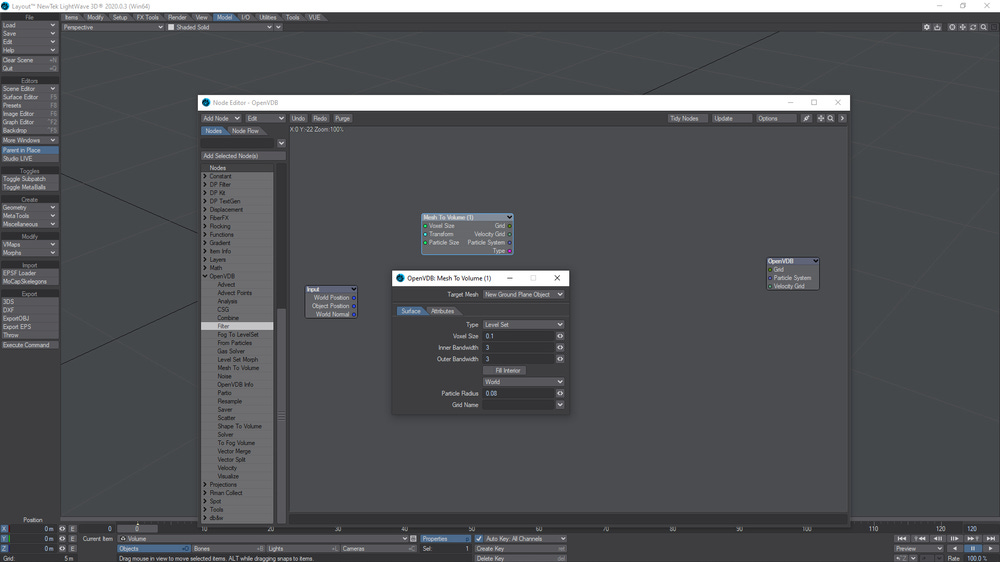Click the X axis channel button
The image size is (1000, 562).
pyautogui.click(x=4, y=529)
